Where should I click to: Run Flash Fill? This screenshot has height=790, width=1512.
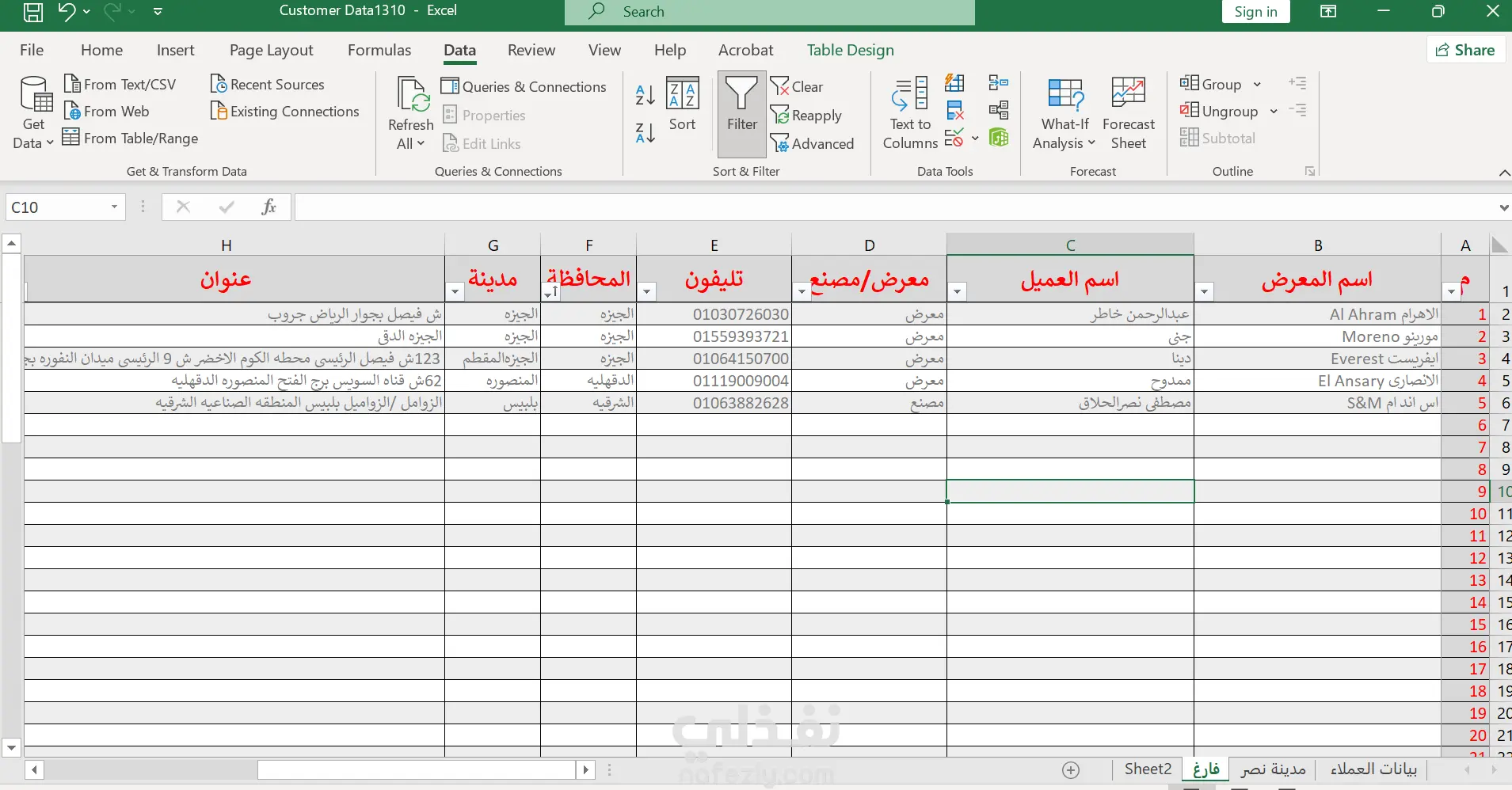955,83
